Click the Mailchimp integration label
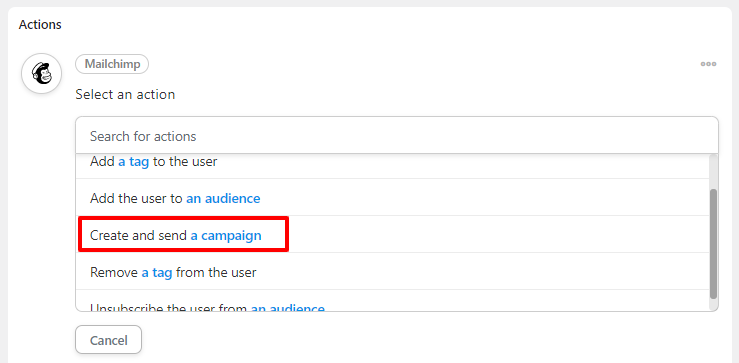The image size is (739, 363). pos(112,64)
